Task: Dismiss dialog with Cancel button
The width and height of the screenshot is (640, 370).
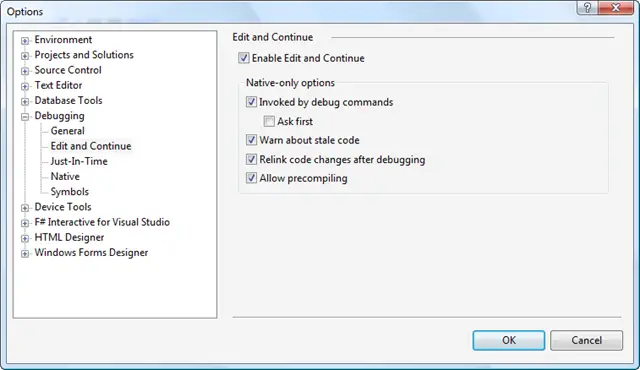Action: [587, 340]
